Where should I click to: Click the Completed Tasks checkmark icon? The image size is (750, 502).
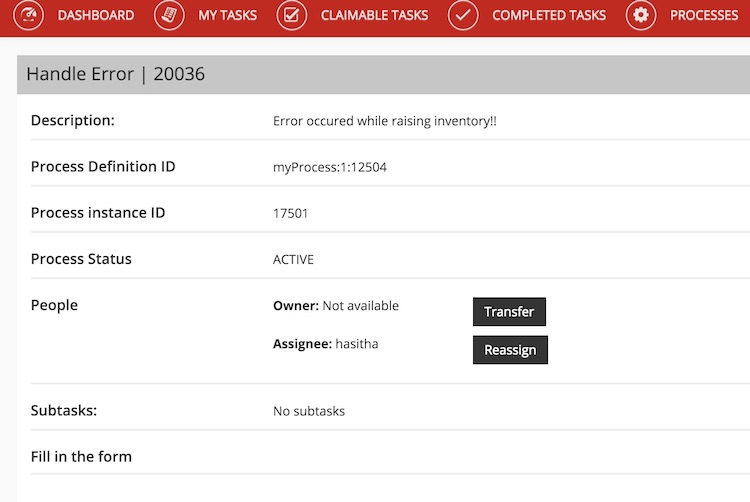[463, 15]
